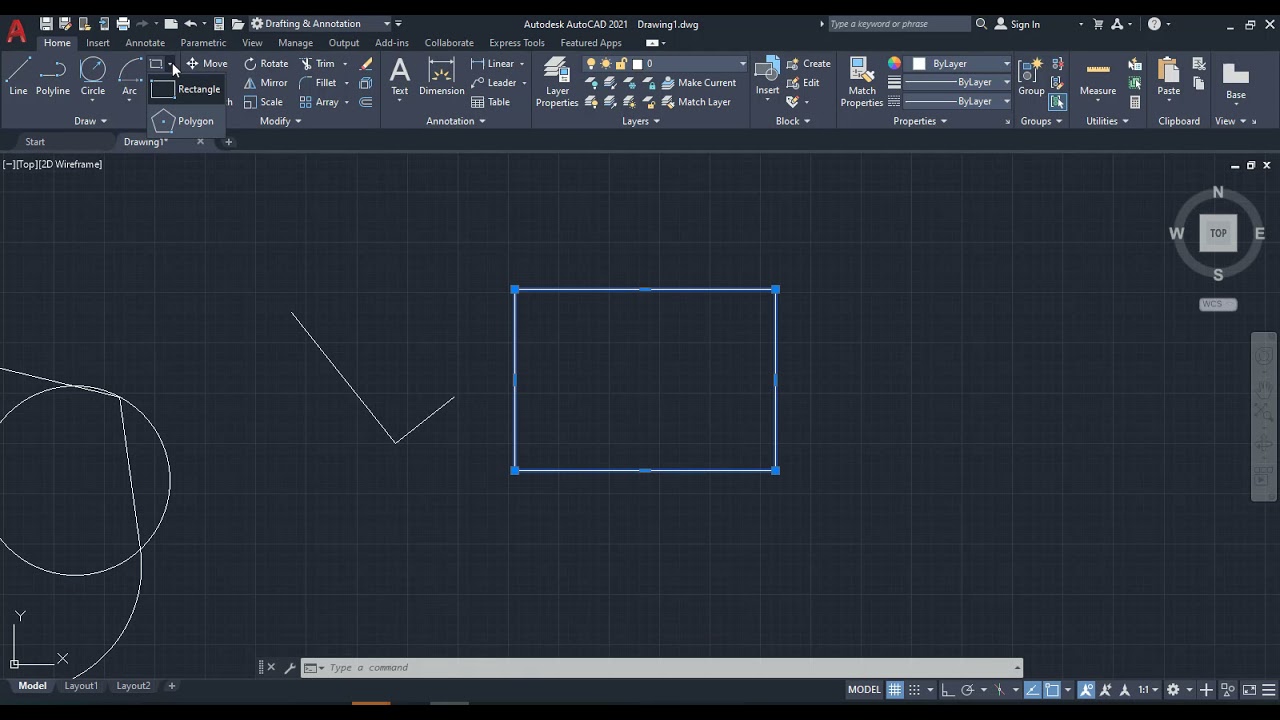1280x720 pixels.
Task: Expand the Modify panel
Action: (x=281, y=121)
